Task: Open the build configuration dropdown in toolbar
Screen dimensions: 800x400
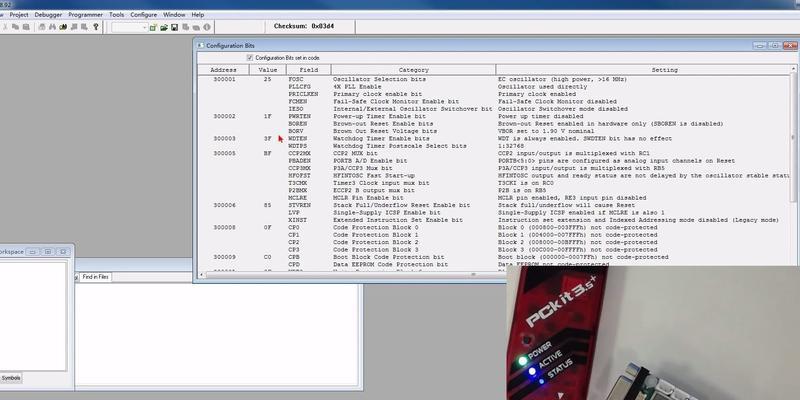Action: 130,27
